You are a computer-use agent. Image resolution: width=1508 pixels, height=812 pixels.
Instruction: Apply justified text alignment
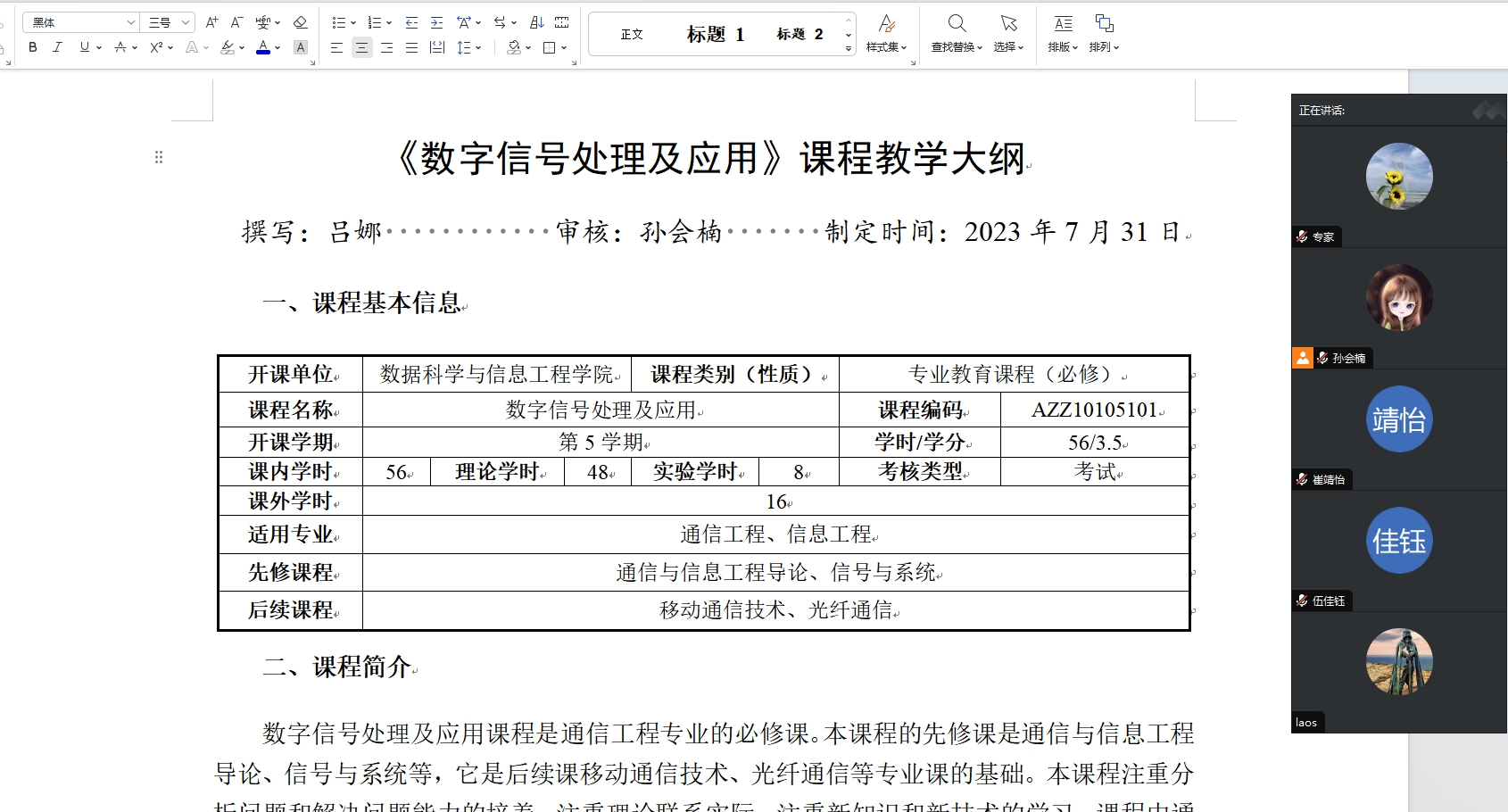tap(411, 47)
